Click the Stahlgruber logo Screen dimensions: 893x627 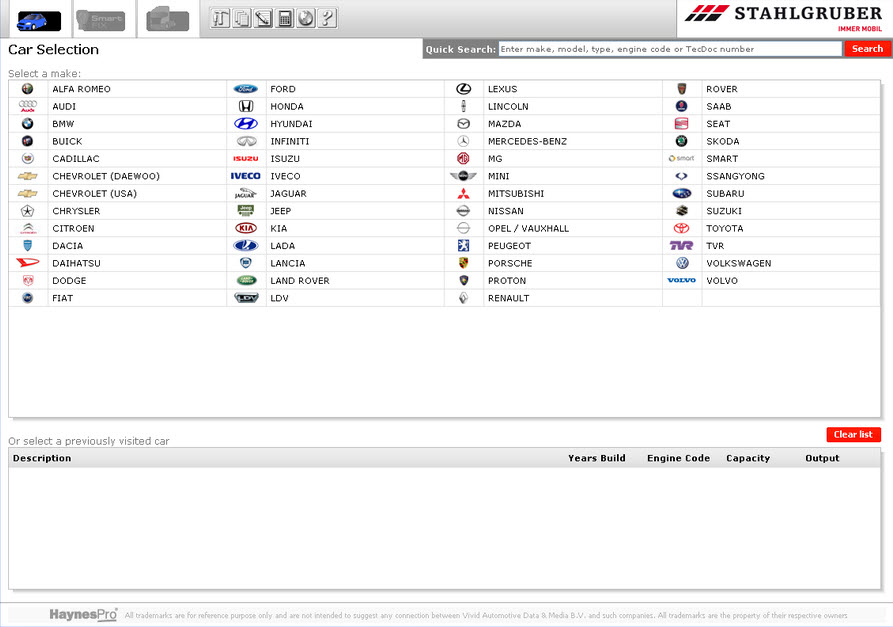(x=784, y=17)
